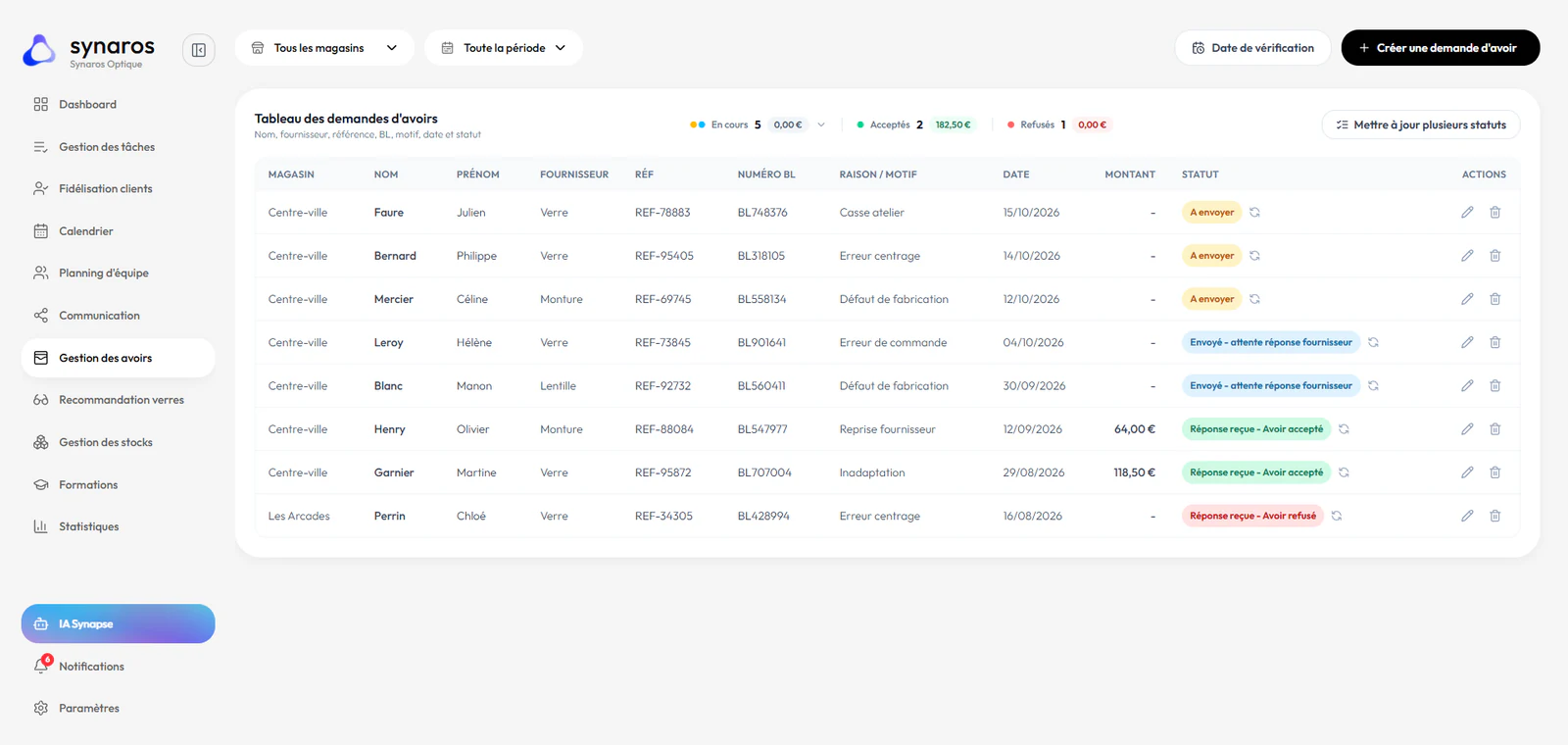Image resolution: width=1568 pixels, height=745 pixels.
Task: Refresh status of Mercier's 'A envoyer' request
Action: point(1254,299)
